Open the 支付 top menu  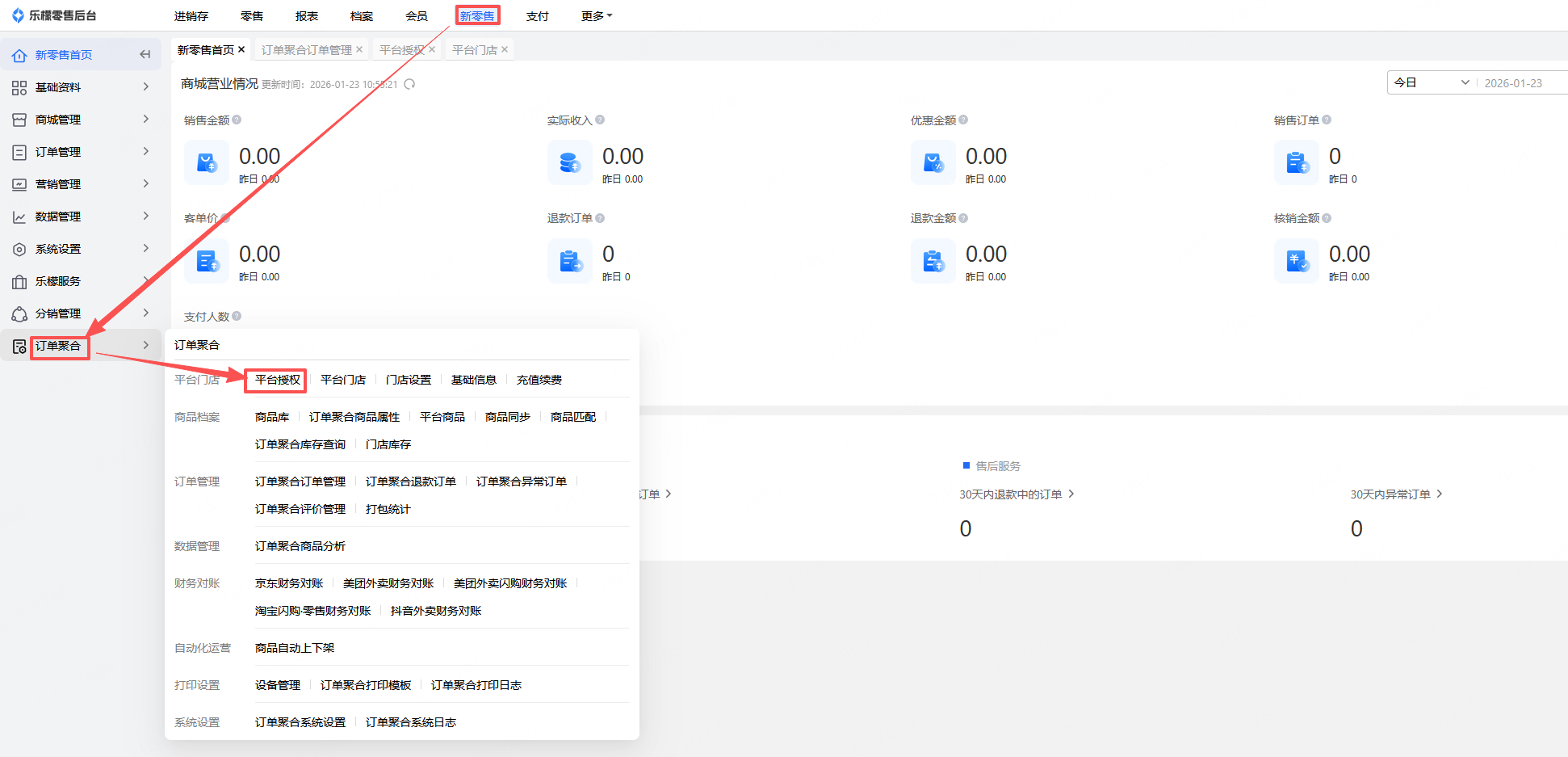point(538,16)
